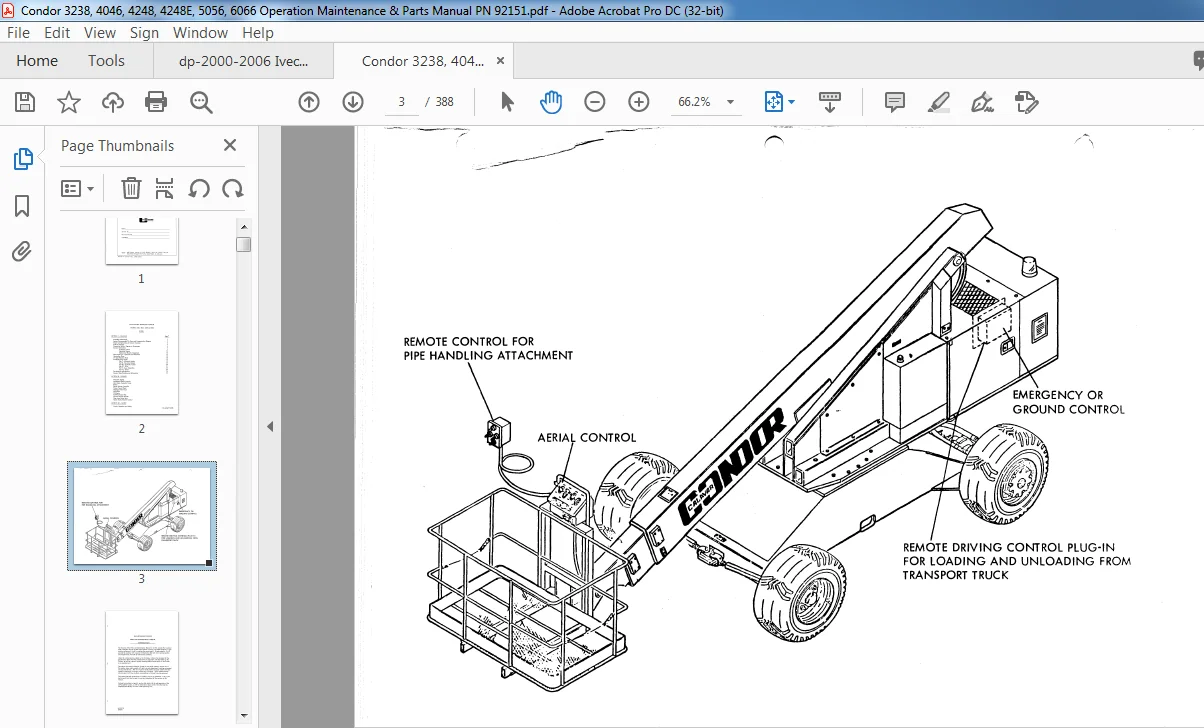Click the insert page break icon in thumbnails panel
This screenshot has height=728, width=1204.
click(x=165, y=188)
